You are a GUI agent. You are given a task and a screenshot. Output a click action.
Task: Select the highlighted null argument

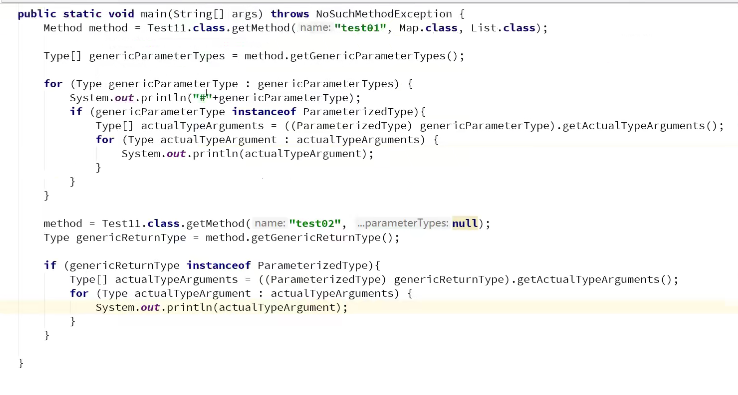(x=465, y=224)
